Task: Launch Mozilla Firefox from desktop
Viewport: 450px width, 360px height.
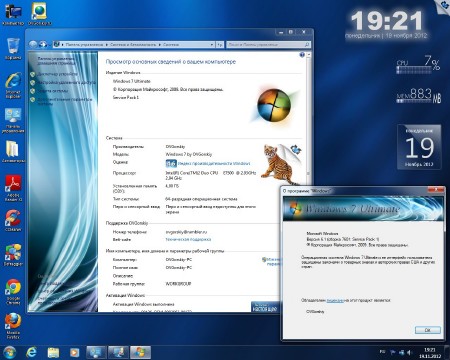Action: pyautogui.click(x=13, y=326)
